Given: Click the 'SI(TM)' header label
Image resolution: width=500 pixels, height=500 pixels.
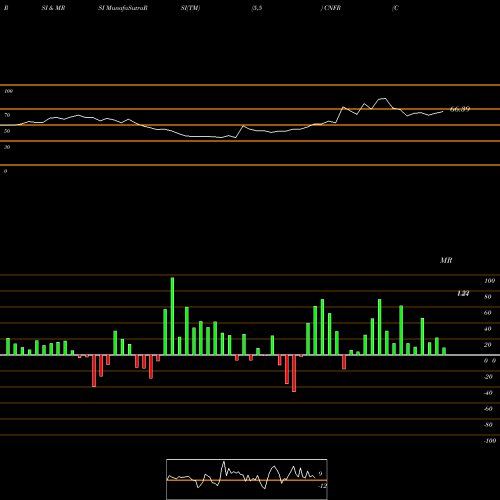Looking at the screenshot, I should (190, 8).
